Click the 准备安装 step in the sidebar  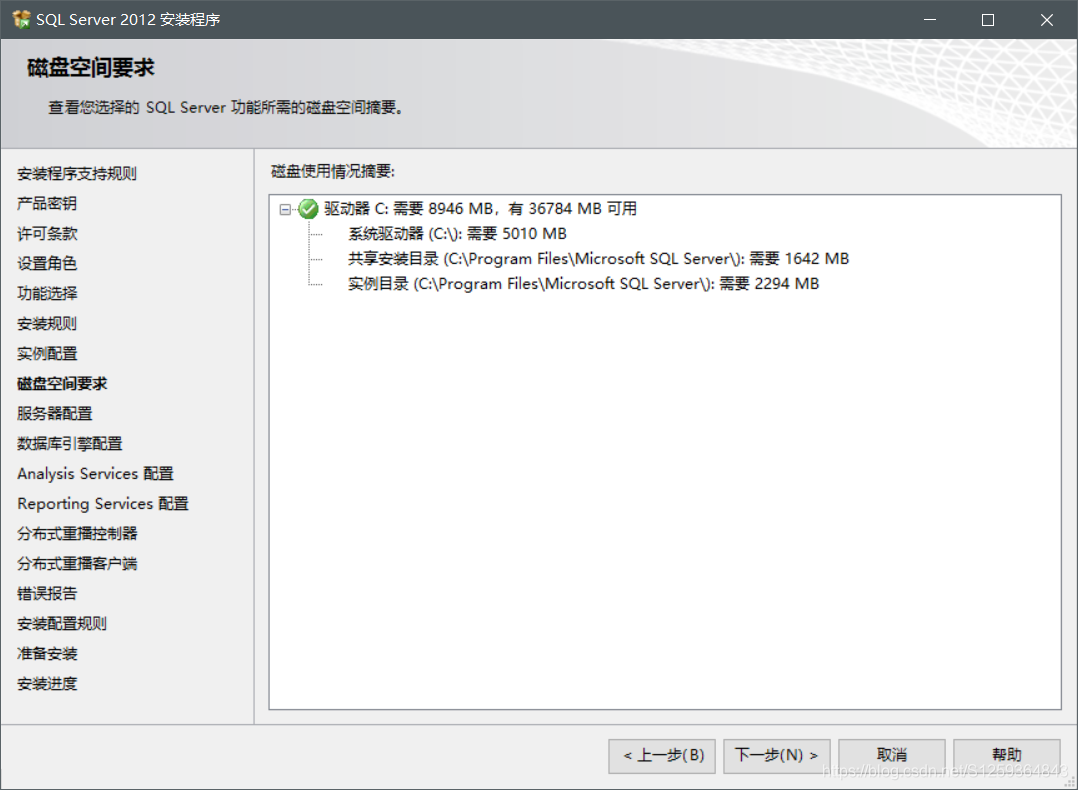(47, 654)
